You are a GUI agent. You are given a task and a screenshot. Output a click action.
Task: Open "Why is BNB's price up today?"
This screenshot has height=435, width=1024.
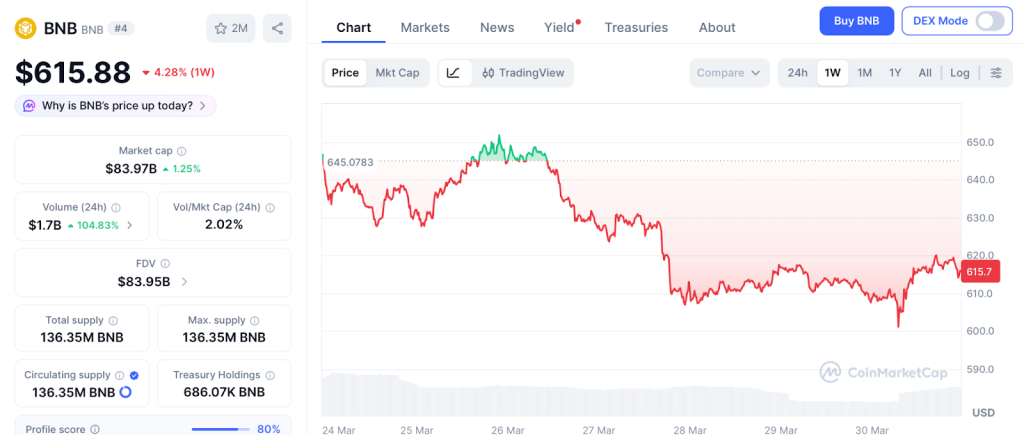pyautogui.click(x=116, y=105)
